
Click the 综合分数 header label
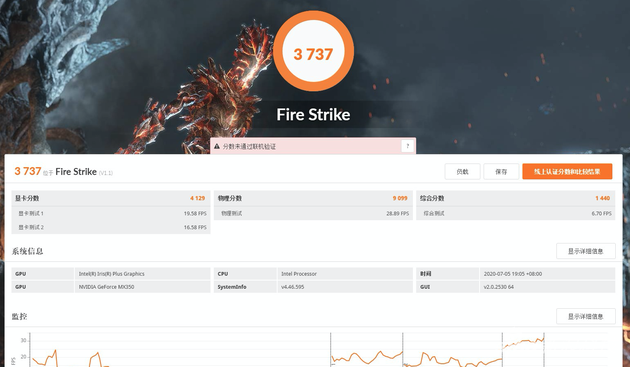pyautogui.click(x=432, y=198)
